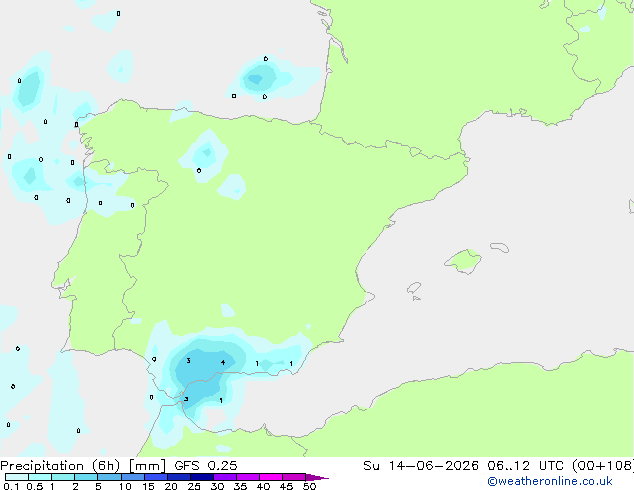The width and height of the screenshot is (634, 490).
Task: Click the 10–15 mm legend swatch
Action: [x=132, y=477]
